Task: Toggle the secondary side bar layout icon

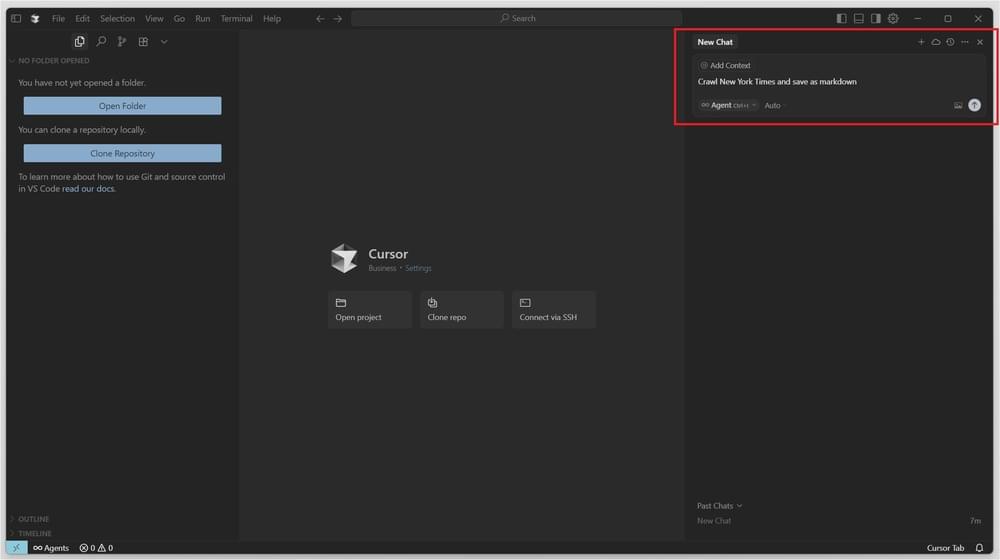Action: coord(876,18)
